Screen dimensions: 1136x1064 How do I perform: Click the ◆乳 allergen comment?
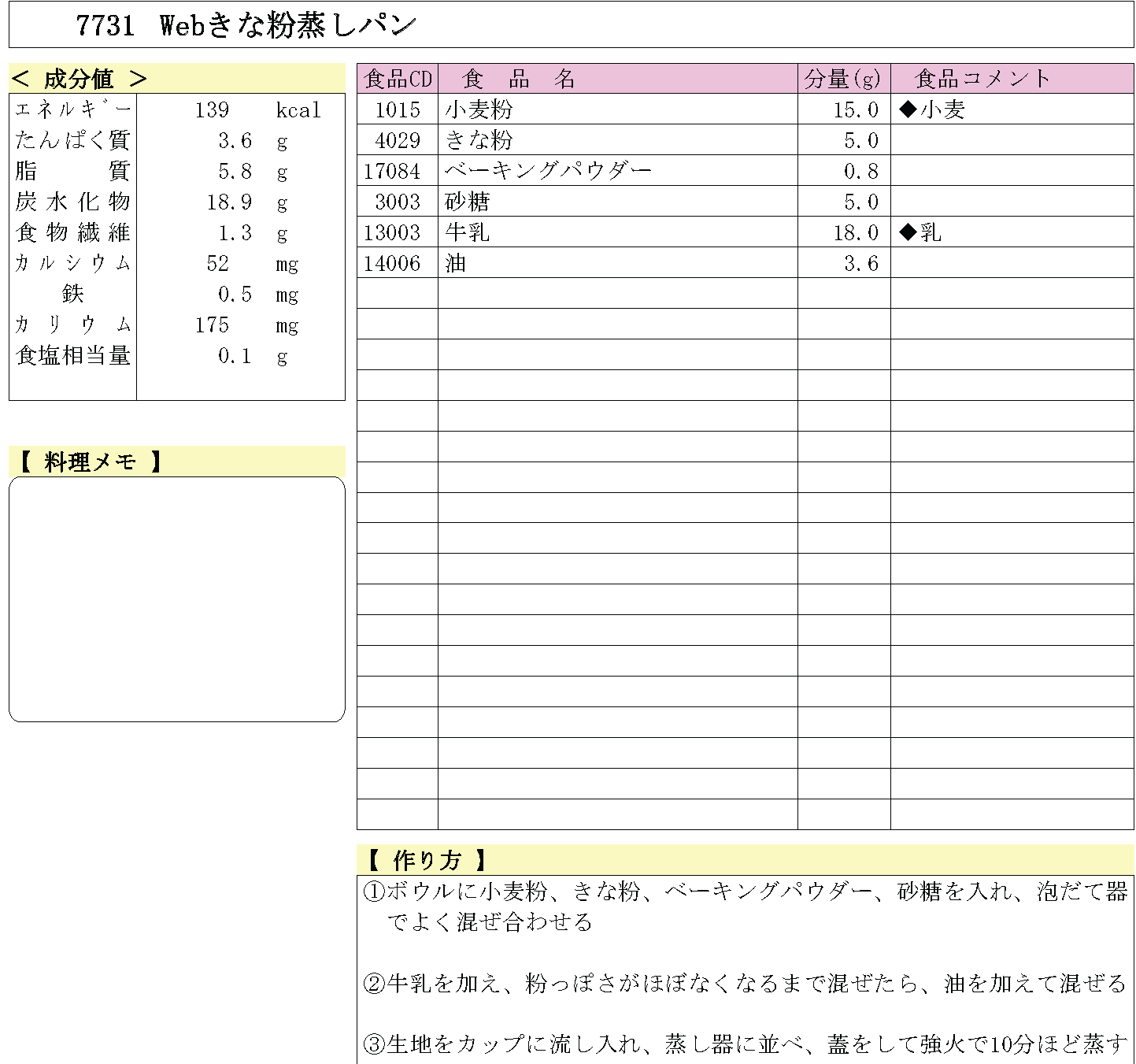920,233
